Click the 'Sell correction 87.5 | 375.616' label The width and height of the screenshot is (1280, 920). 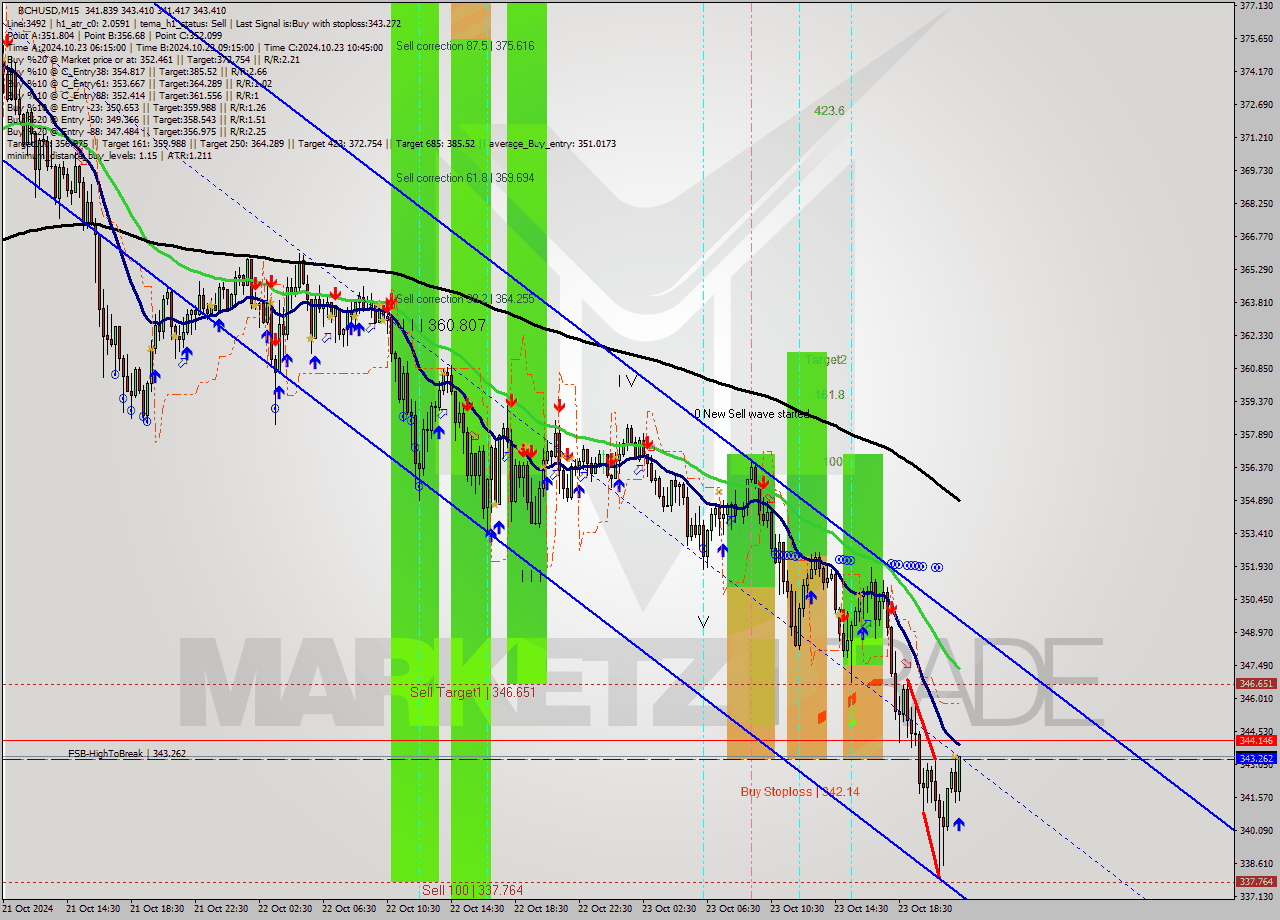tap(465, 46)
